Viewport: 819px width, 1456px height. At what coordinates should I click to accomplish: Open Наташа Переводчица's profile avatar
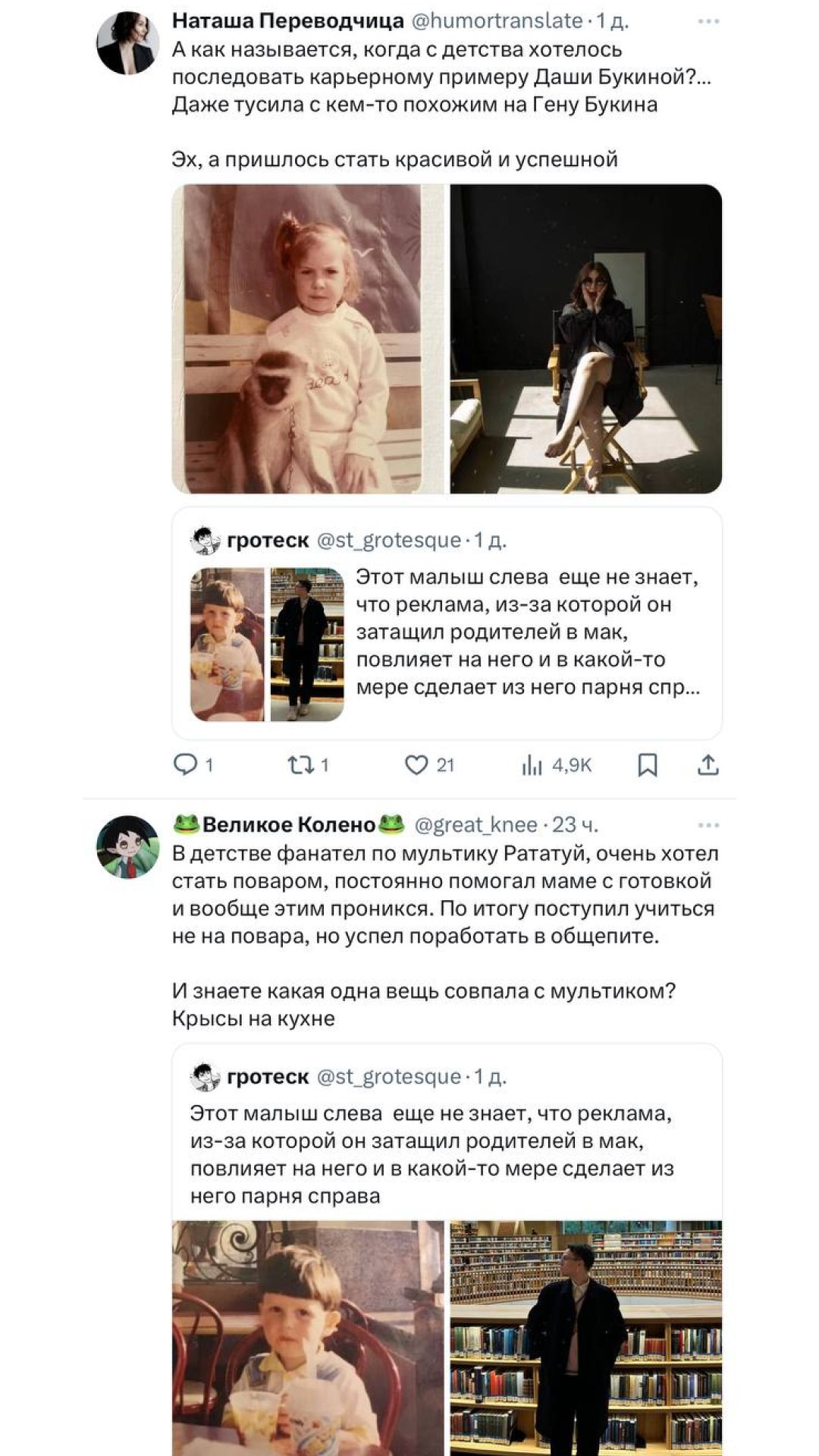point(127,43)
